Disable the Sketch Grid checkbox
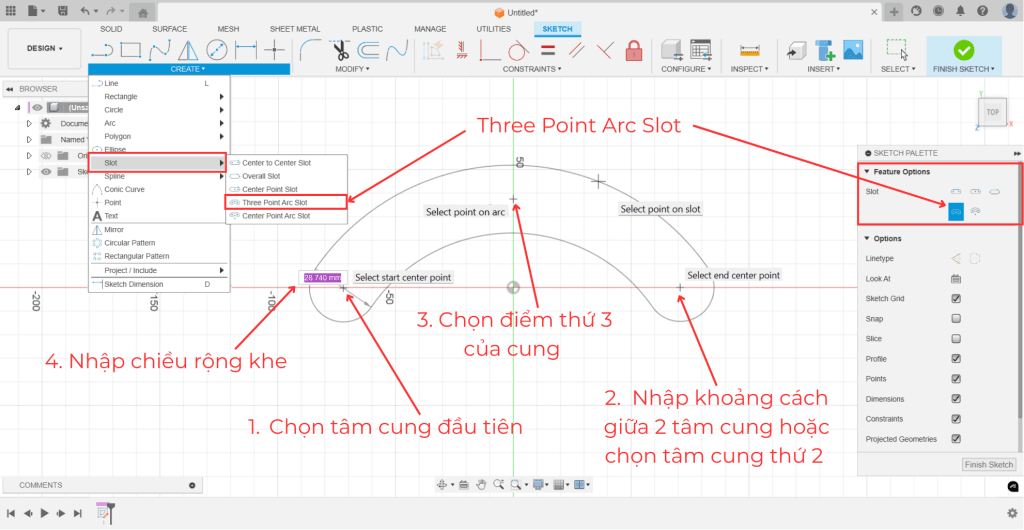Viewport: 1024px width, 530px height. (956, 299)
